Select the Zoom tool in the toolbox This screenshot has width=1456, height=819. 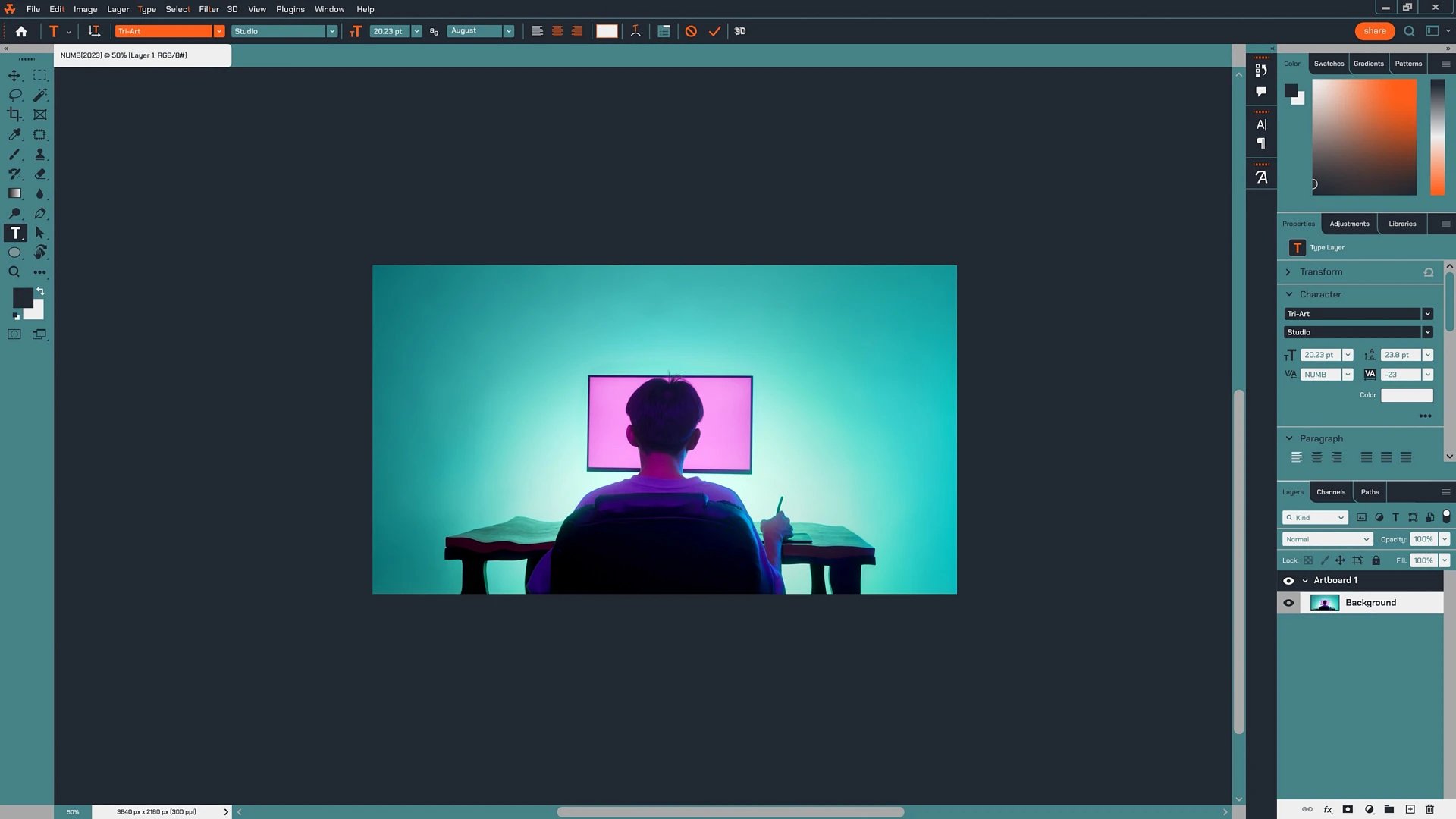pos(14,272)
